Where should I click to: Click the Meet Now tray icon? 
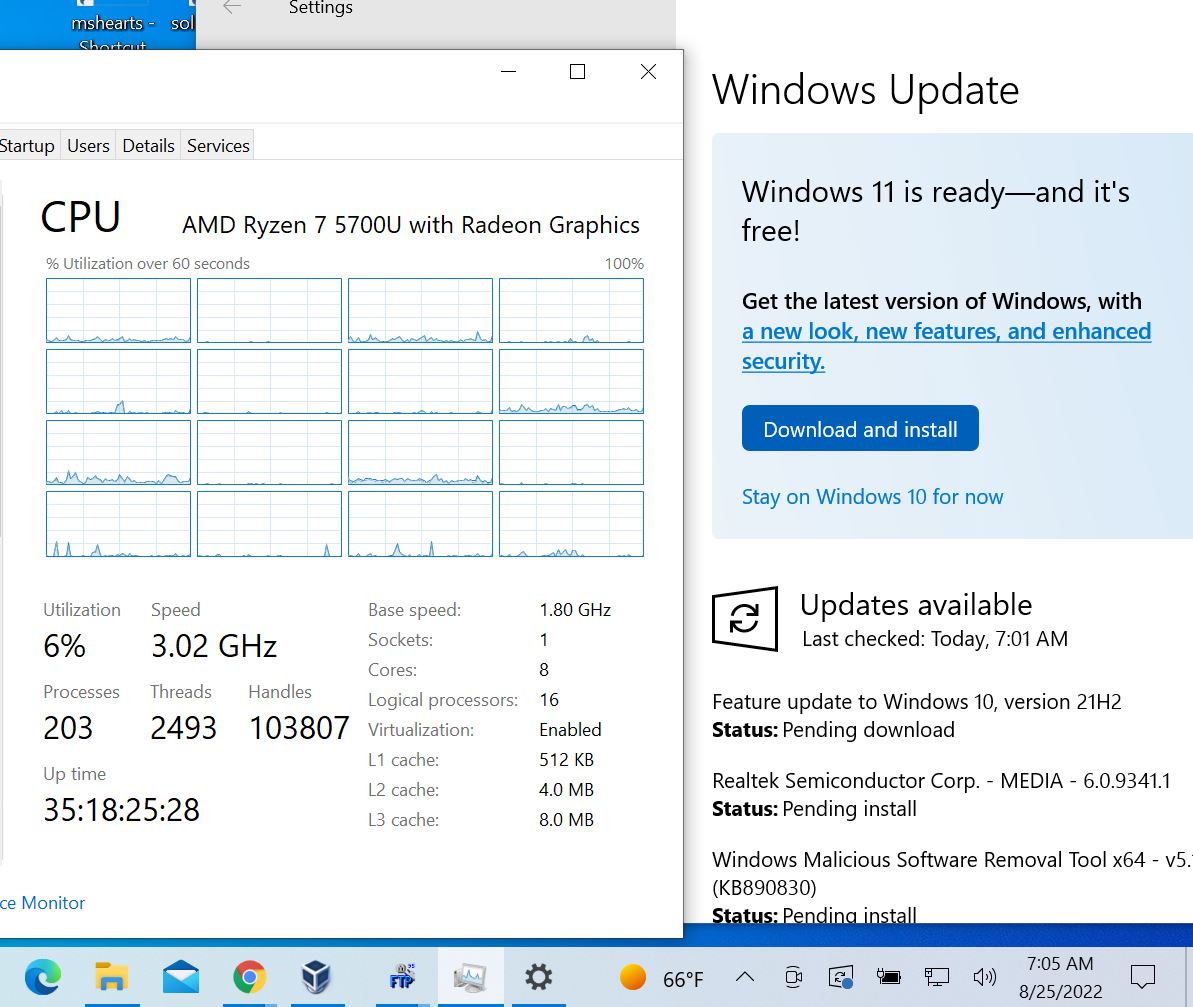pos(794,977)
